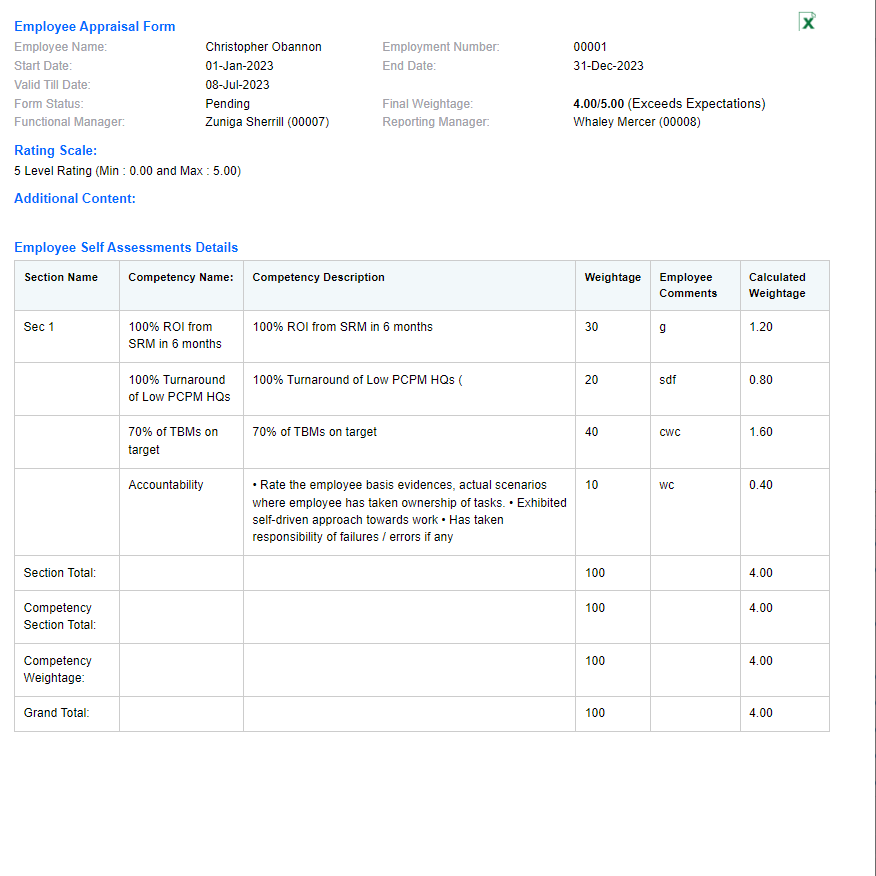
Task: Click competency '100% Turnaround of Low PCPM HQs'
Action: click(x=179, y=388)
